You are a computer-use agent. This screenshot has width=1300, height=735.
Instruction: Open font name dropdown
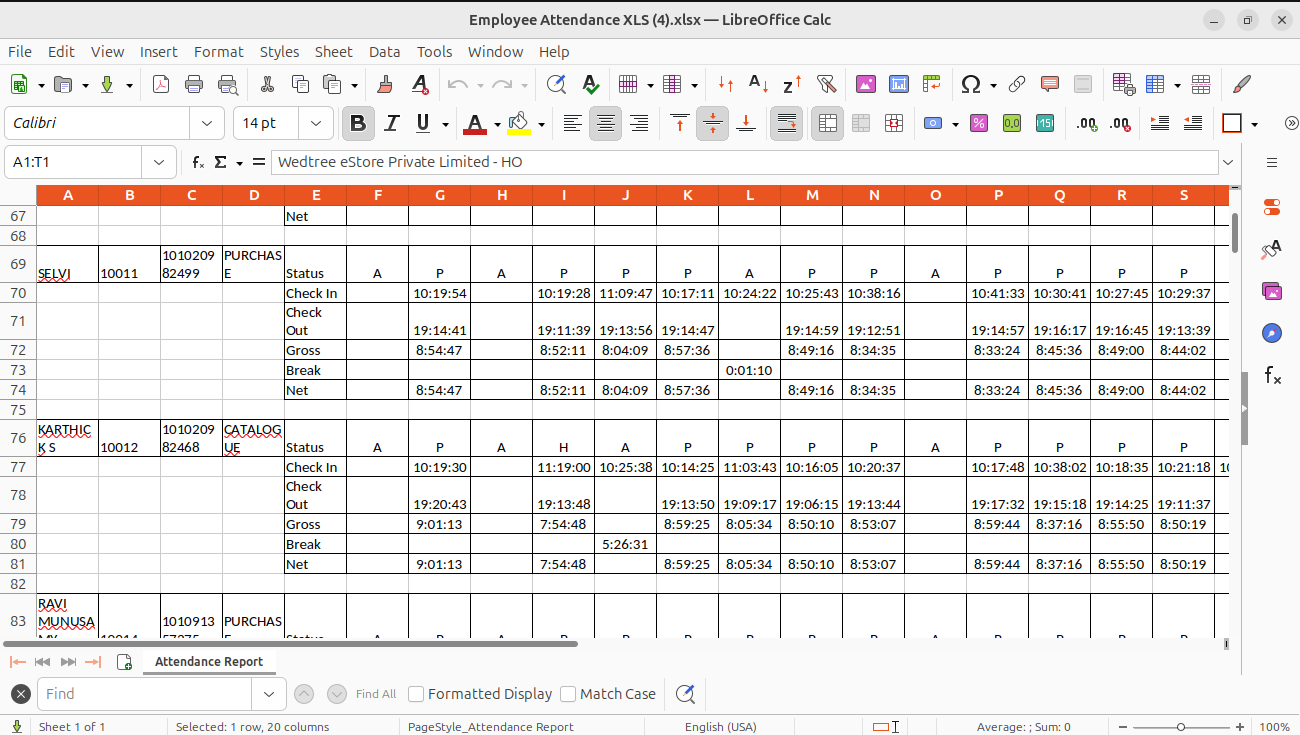click(x=207, y=123)
